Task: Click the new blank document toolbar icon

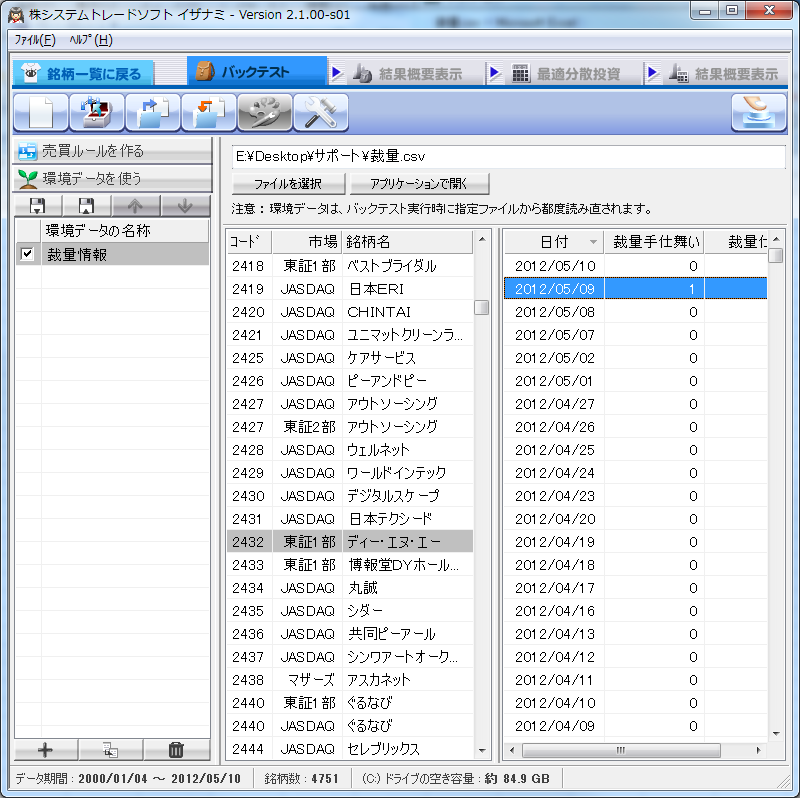Action: tap(41, 112)
